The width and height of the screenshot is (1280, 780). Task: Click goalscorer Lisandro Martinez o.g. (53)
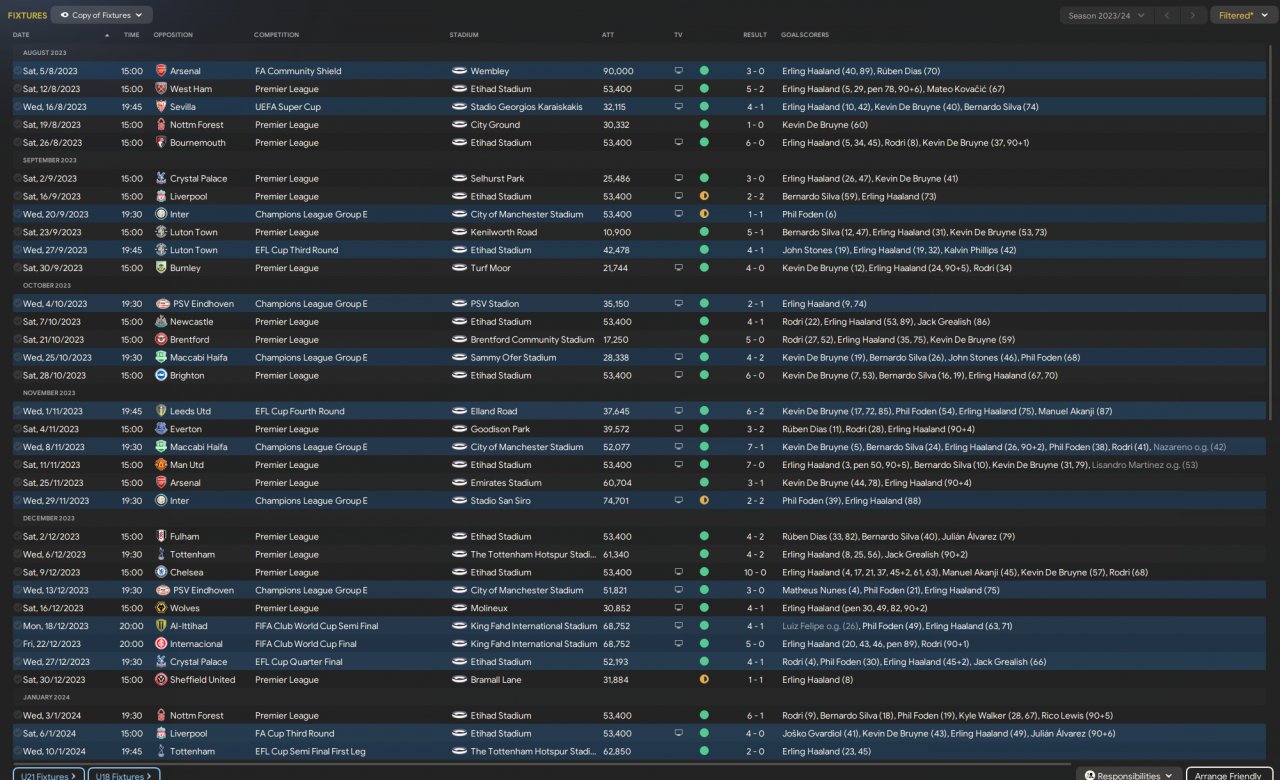click(1145, 465)
